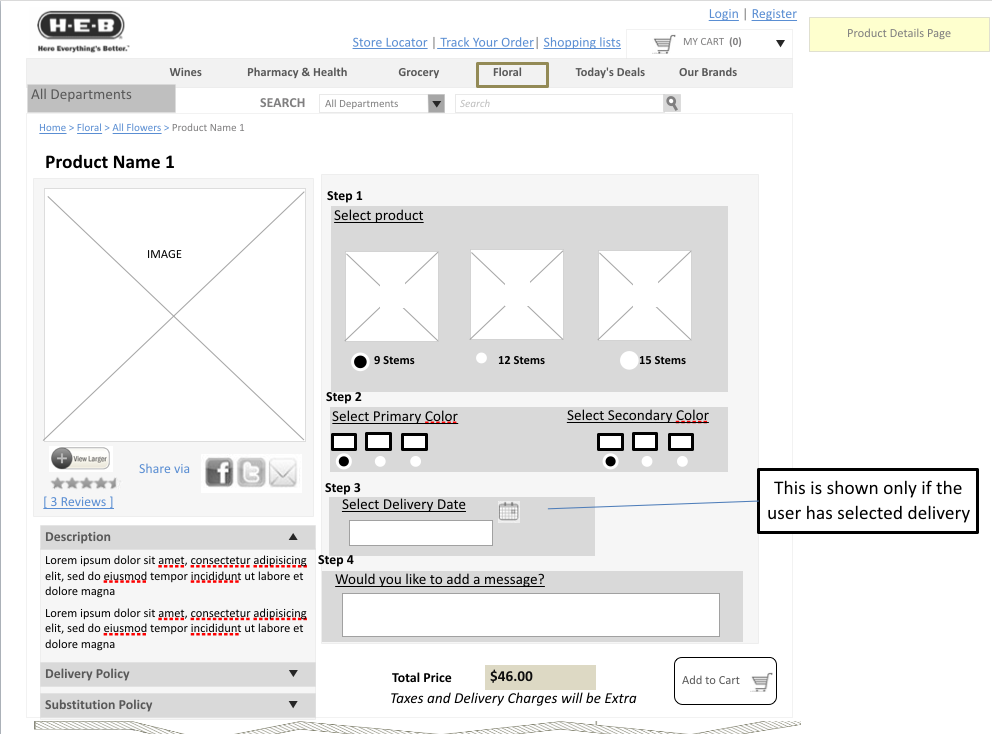Go to Floral breadcrumb

[89, 128]
